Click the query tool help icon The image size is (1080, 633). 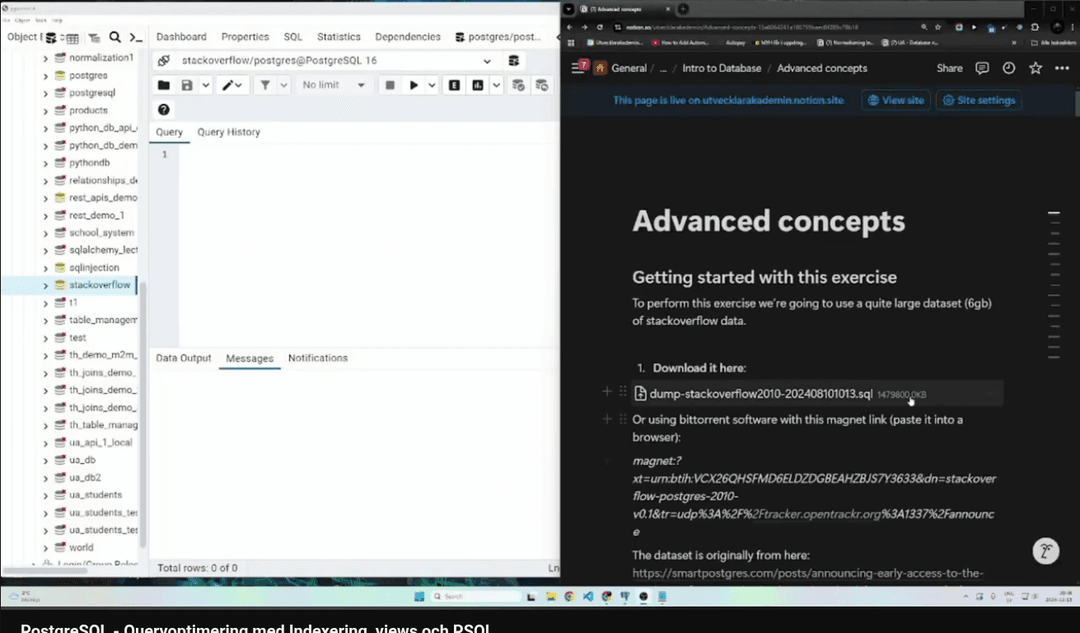(164, 110)
